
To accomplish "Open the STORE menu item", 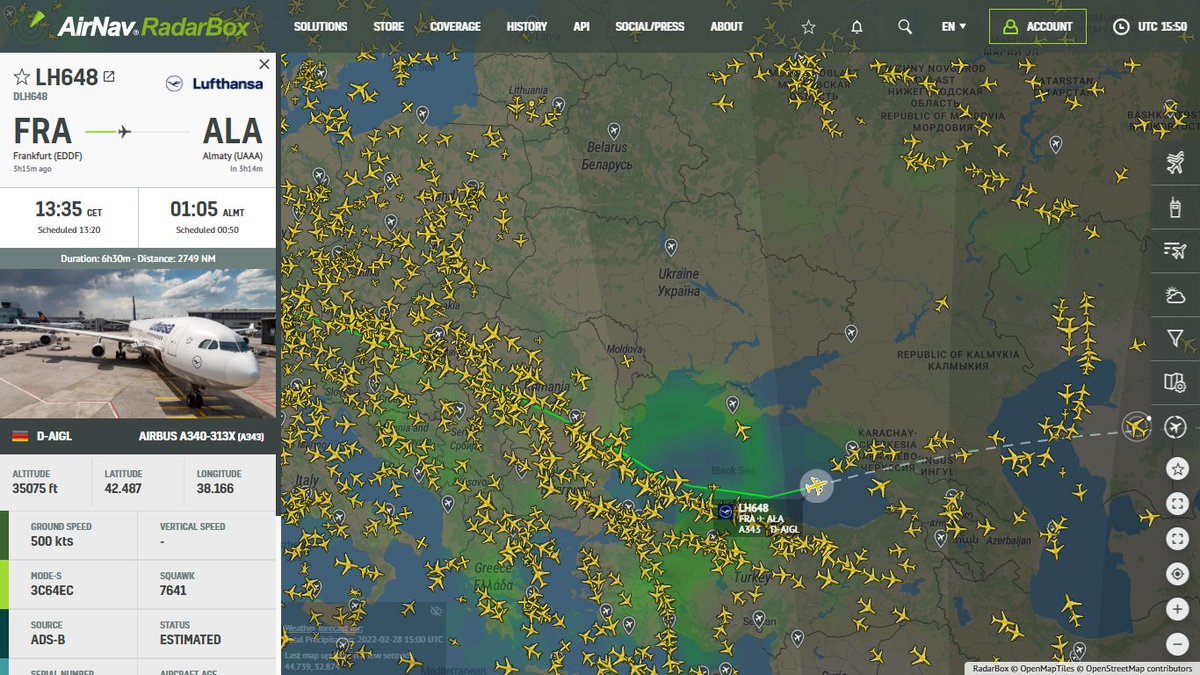I will tap(389, 27).
